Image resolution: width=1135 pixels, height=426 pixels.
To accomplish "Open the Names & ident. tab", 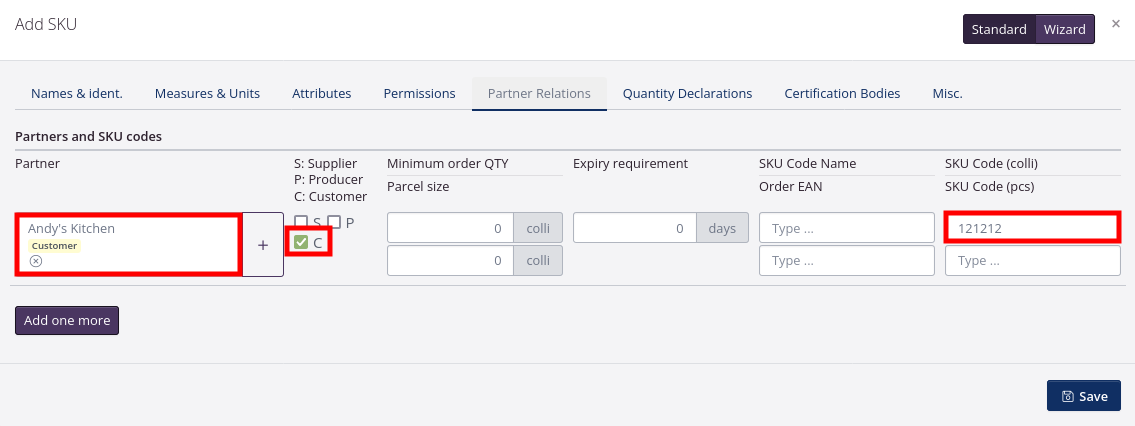I will tap(77, 93).
